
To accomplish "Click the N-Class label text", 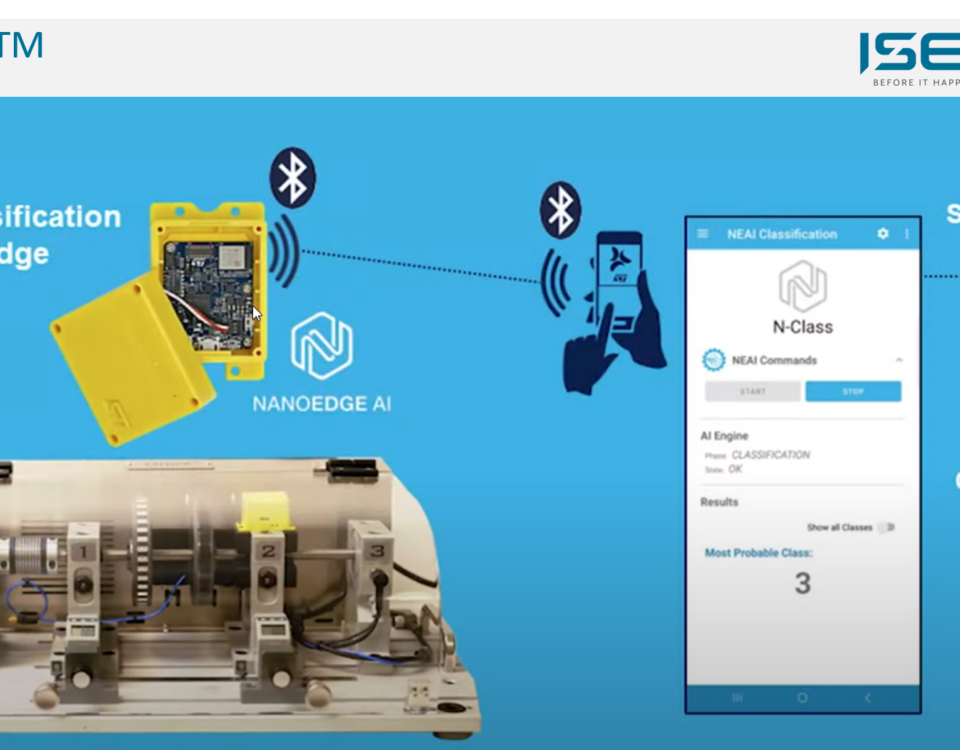I will [x=803, y=327].
